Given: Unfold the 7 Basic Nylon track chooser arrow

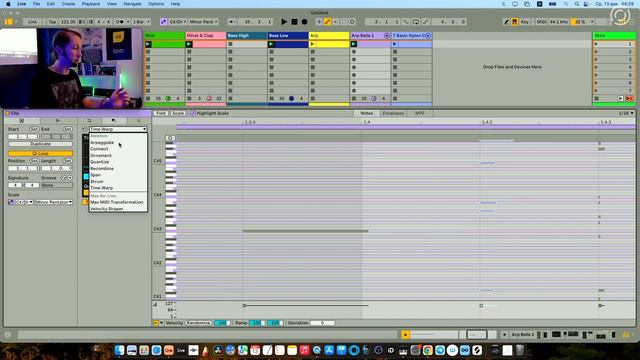Looking at the screenshot, I should 428,36.
